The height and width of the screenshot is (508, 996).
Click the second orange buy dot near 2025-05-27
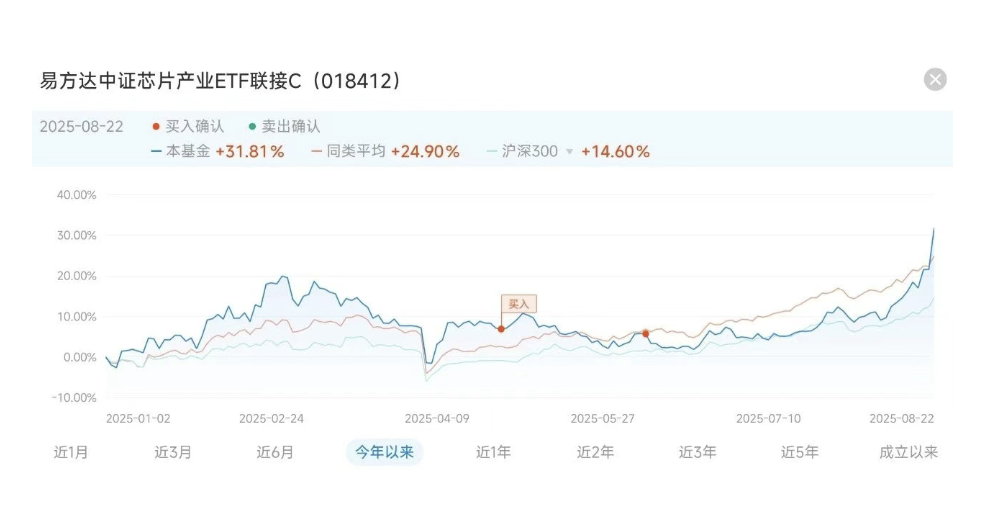tap(645, 333)
